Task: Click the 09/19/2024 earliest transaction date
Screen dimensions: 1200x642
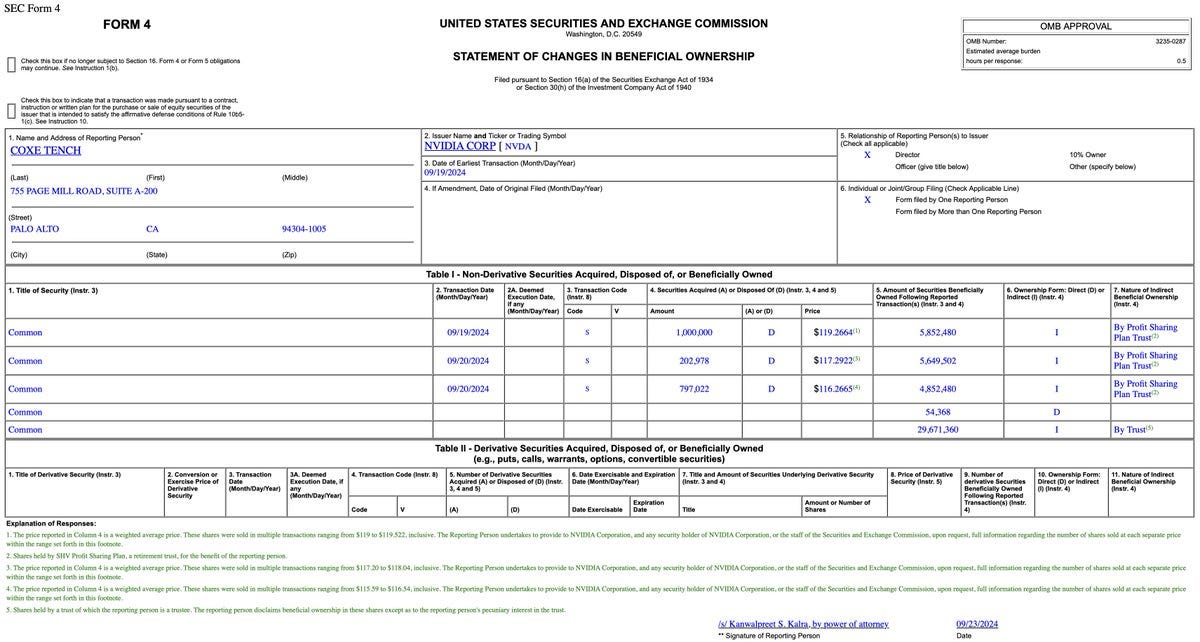Action: [x=445, y=172]
